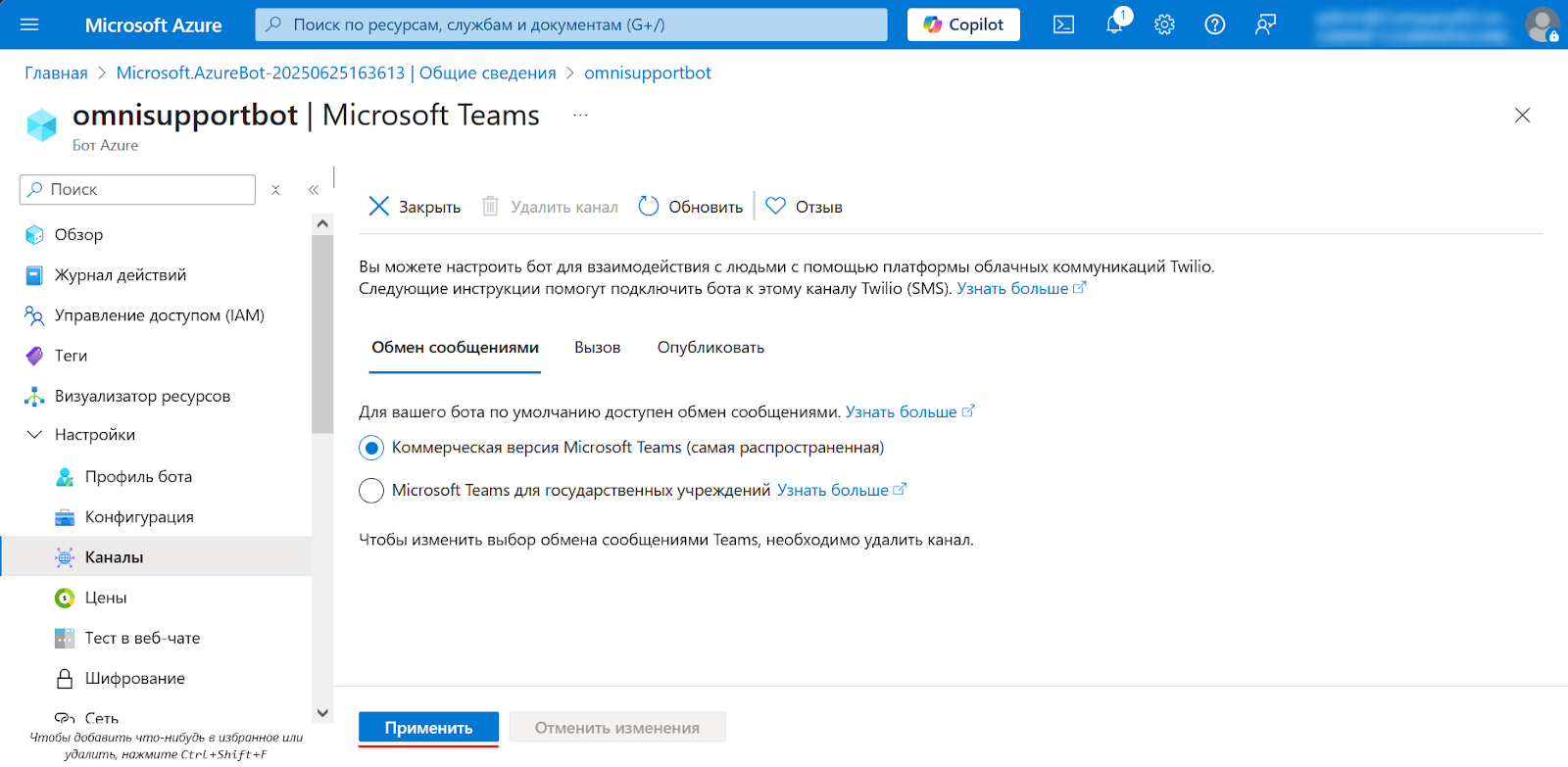This screenshot has width=1568, height=767.
Task: Click the sidebar scrollbar thumb
Action: [x=322, y=334]
